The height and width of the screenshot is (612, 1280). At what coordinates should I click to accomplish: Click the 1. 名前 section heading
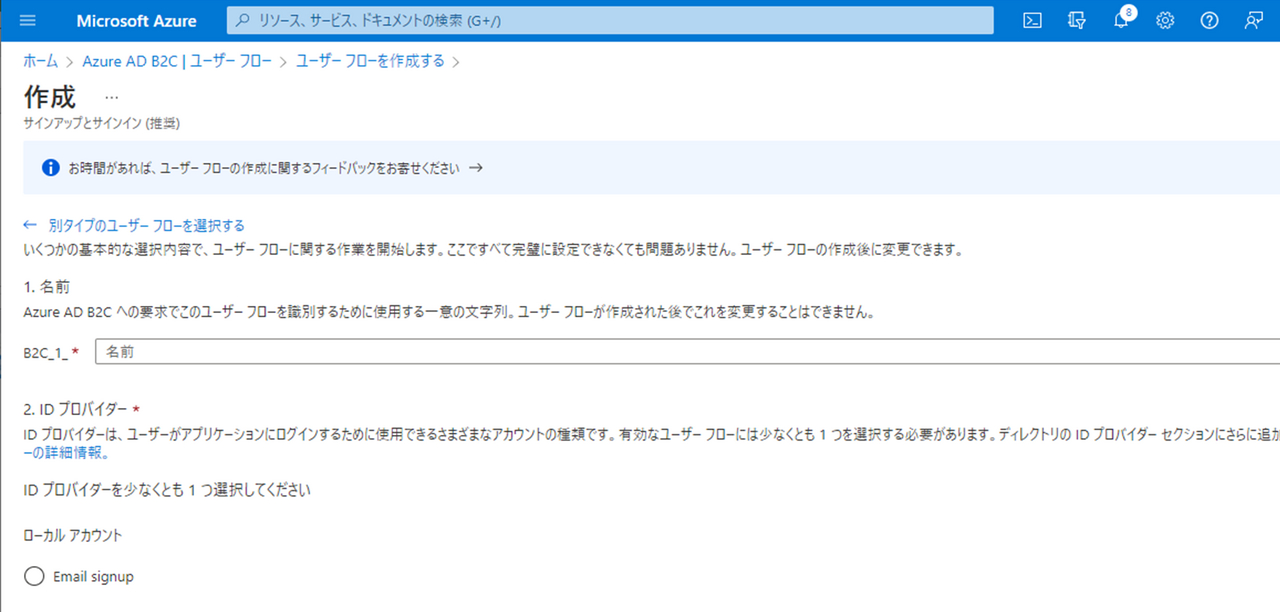pos(47,287)
